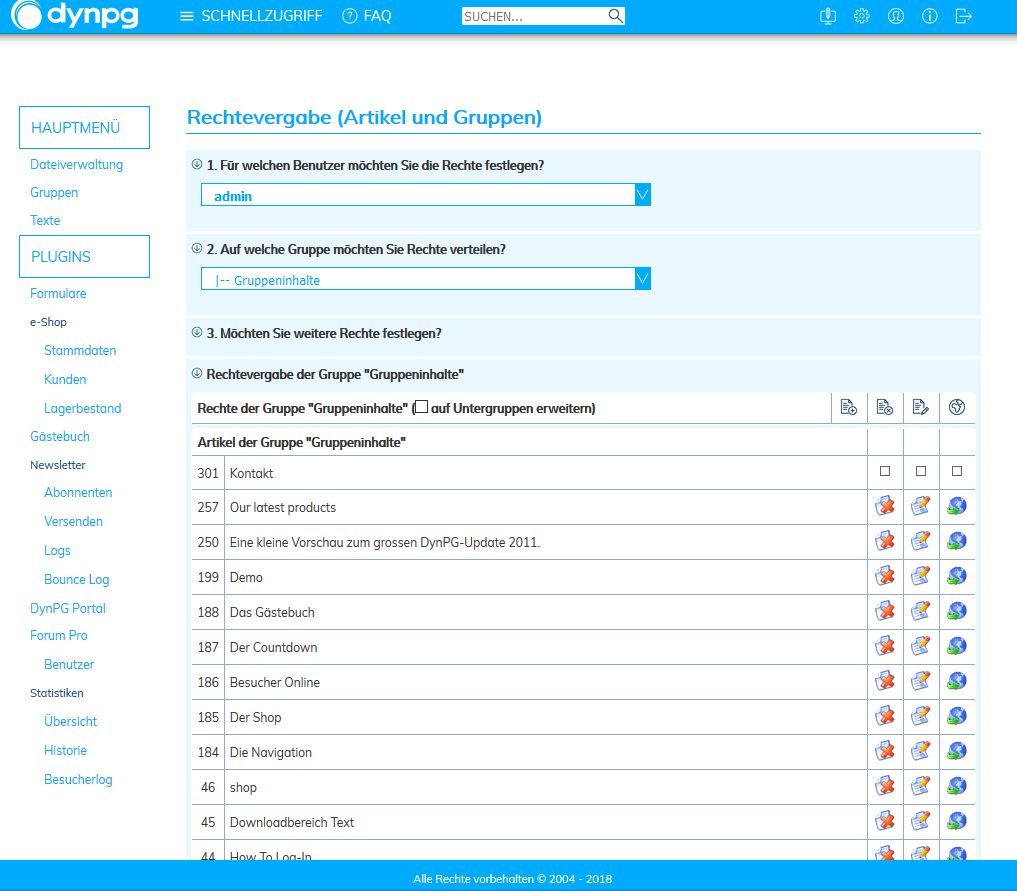Open the FAQ menu item

tap(366, 16)
